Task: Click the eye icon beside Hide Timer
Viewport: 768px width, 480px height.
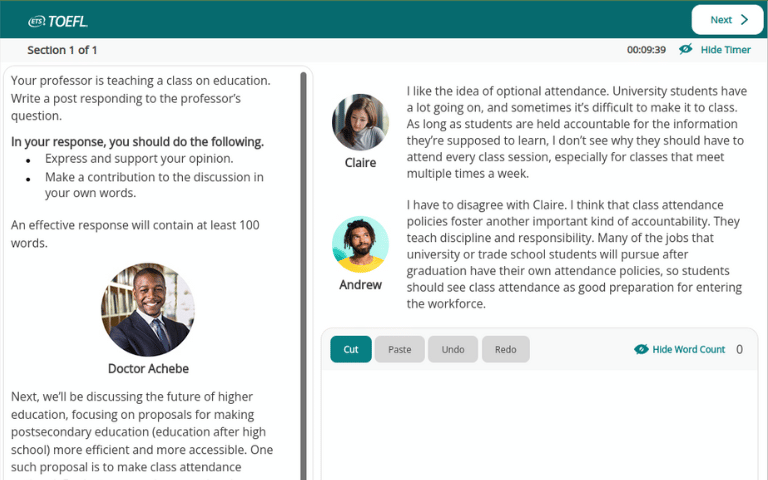Action: 686,50
